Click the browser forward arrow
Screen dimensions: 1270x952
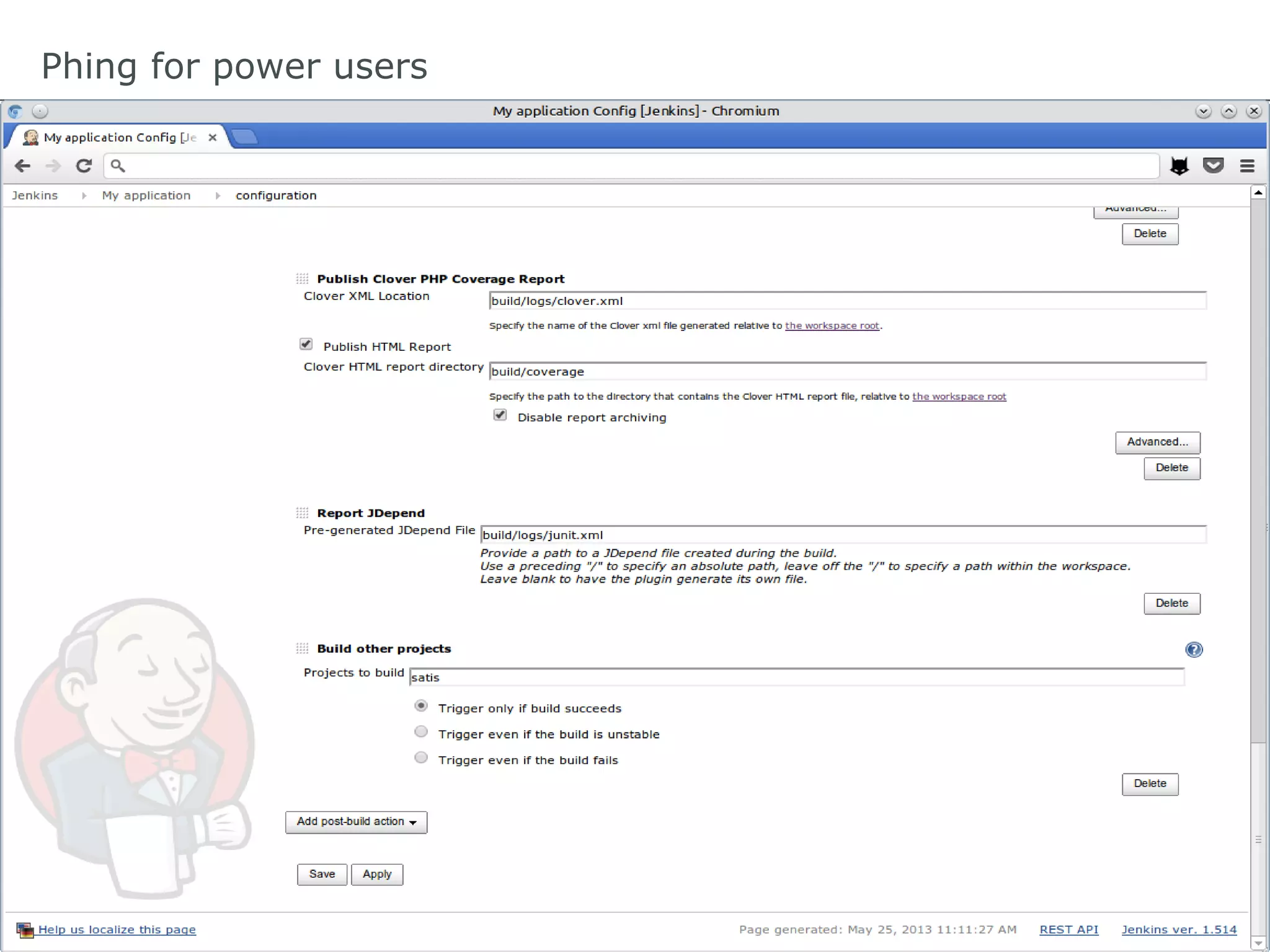pos(53,165)
